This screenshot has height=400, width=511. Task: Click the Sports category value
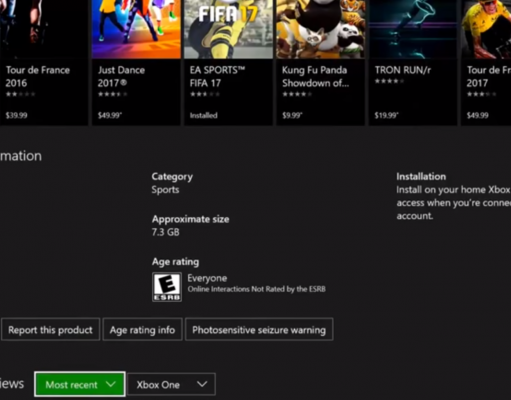tap(165, 190)
